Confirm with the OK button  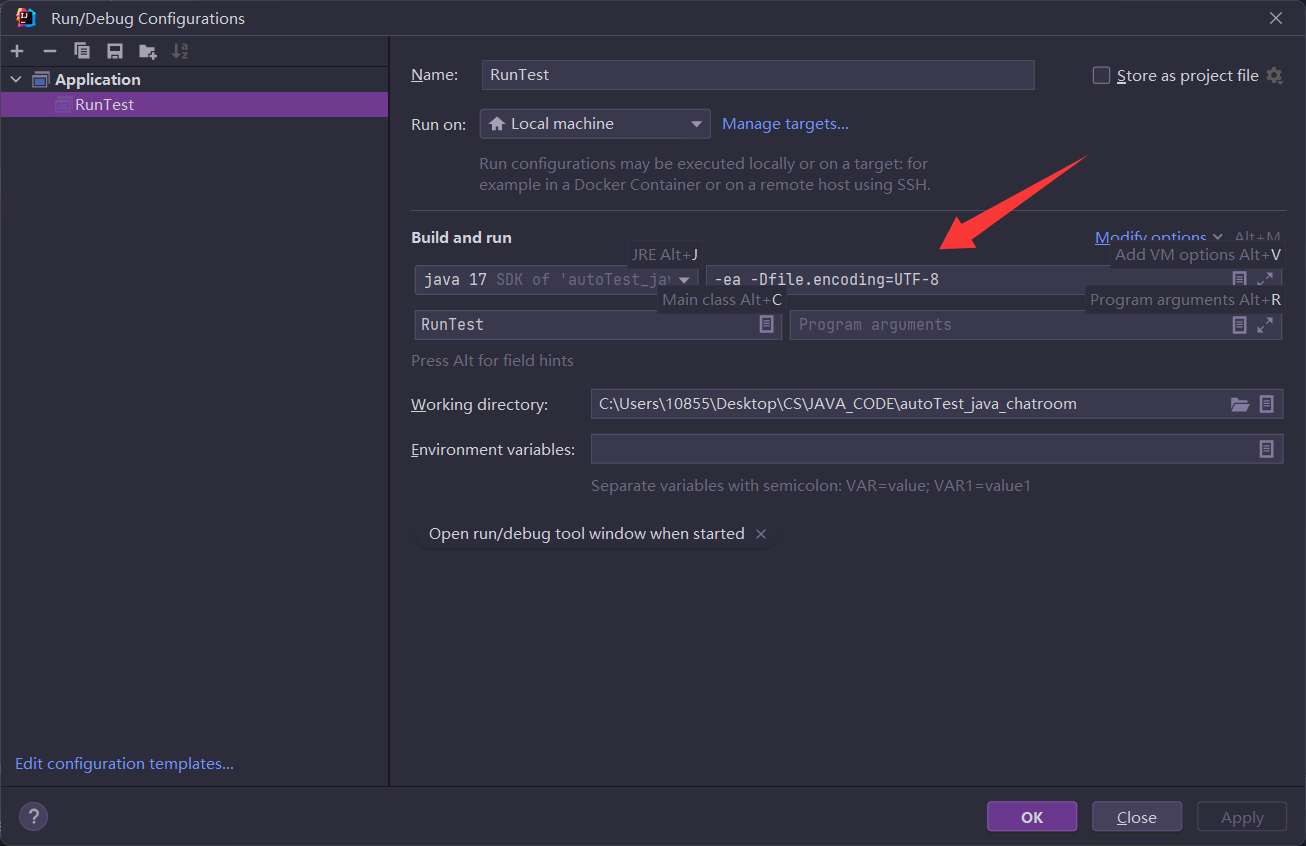tap(1032, 817)
